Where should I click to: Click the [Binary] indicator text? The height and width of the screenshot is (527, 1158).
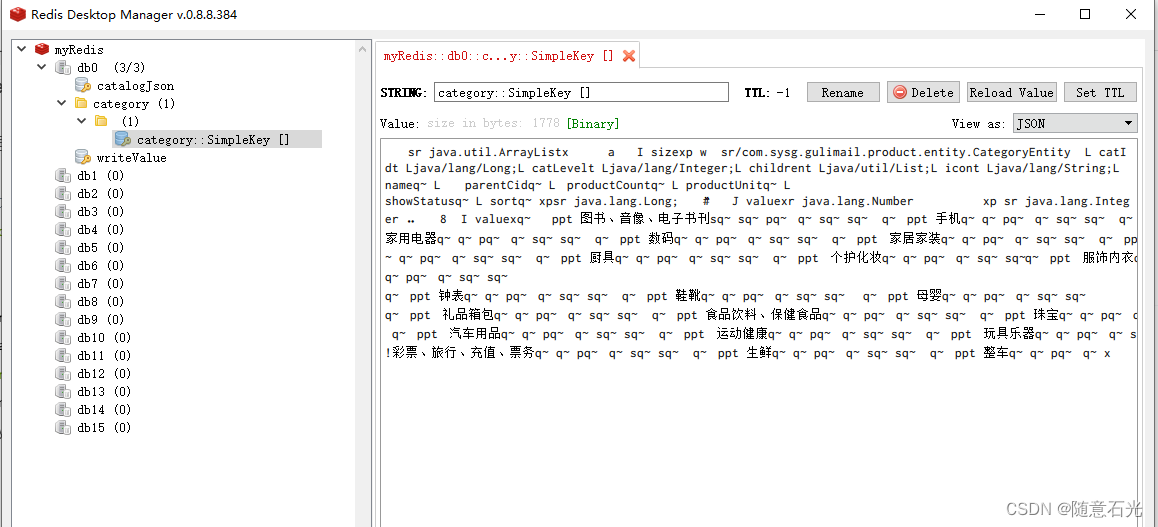[x=593, y=123]
